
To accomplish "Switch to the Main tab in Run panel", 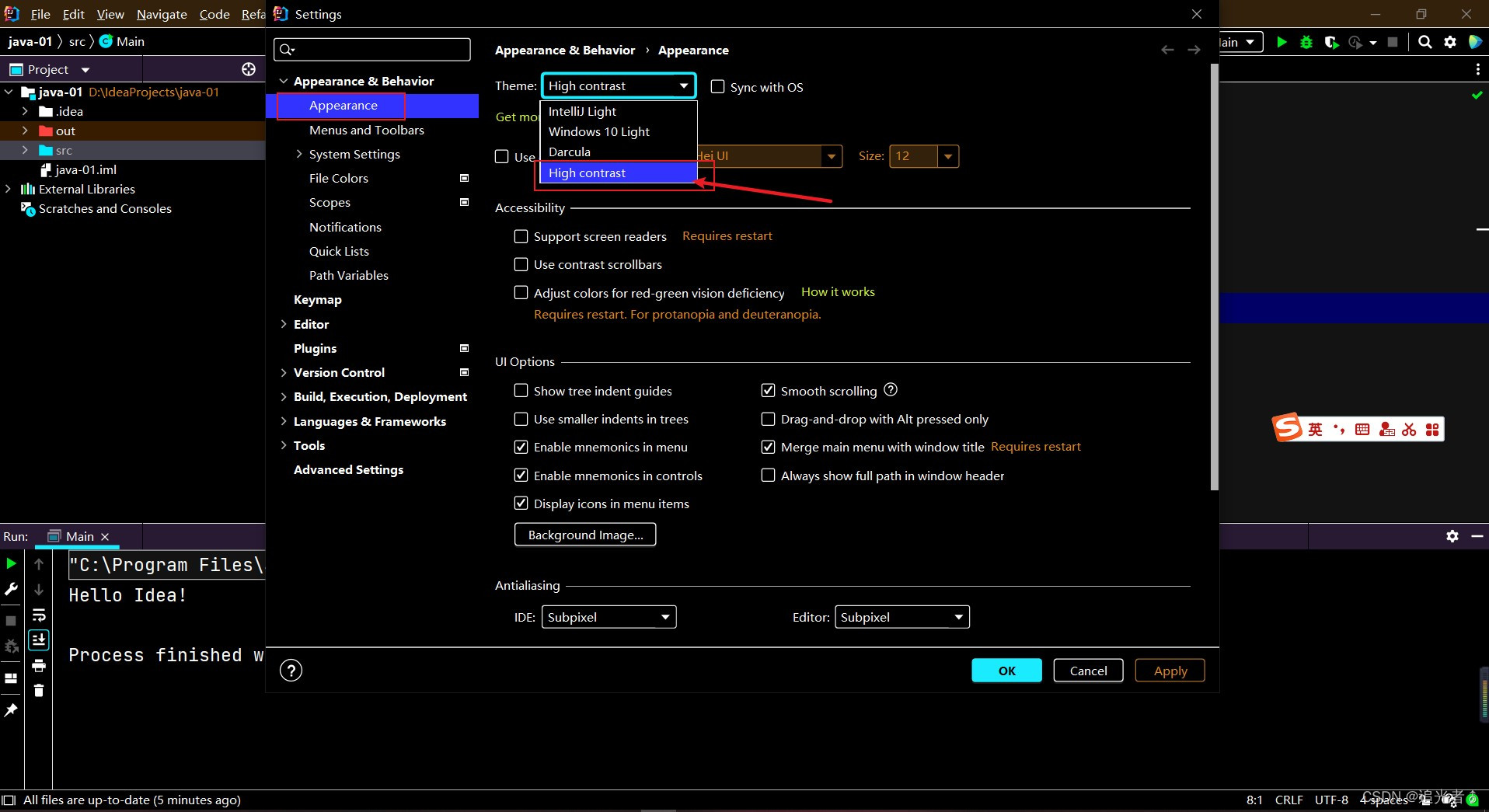I will pyautogui.click(x=78, y=536).
